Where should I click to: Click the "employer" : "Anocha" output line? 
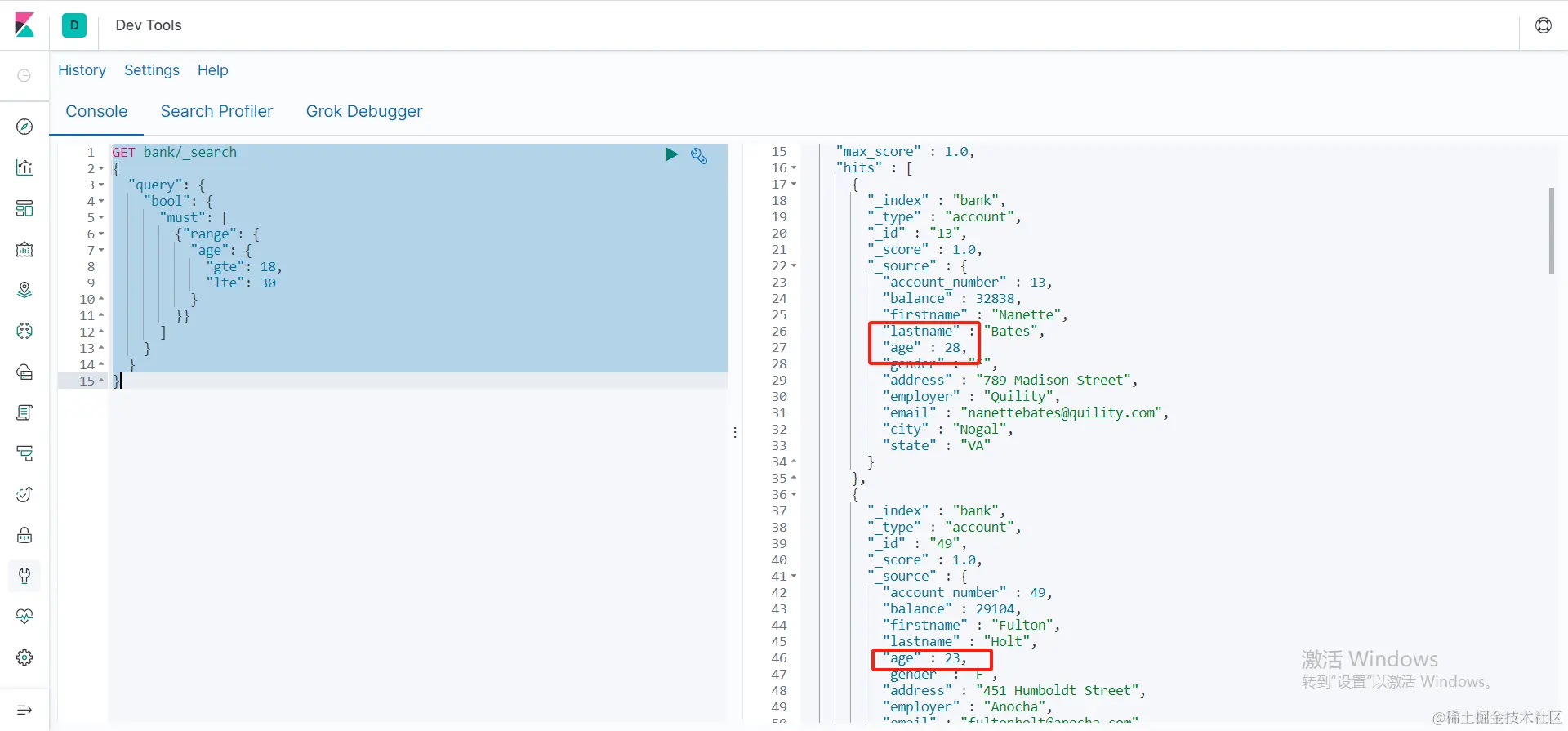click(x=967, y=707)
